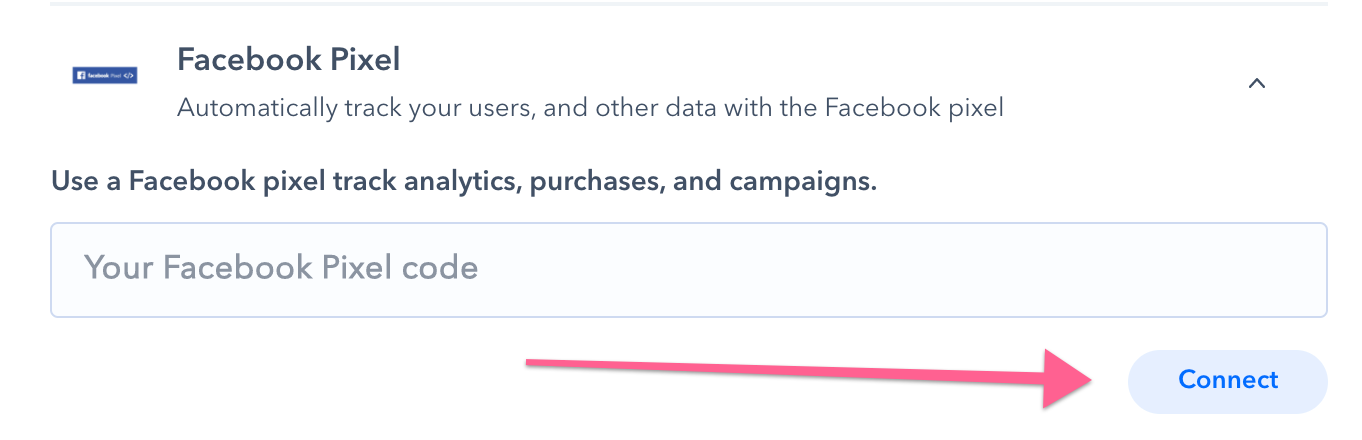Image resolution: width=1362 pixels, height=440 pixels.
Task: Click the 'Automatically track your users' description
Action: pos(590,107)
